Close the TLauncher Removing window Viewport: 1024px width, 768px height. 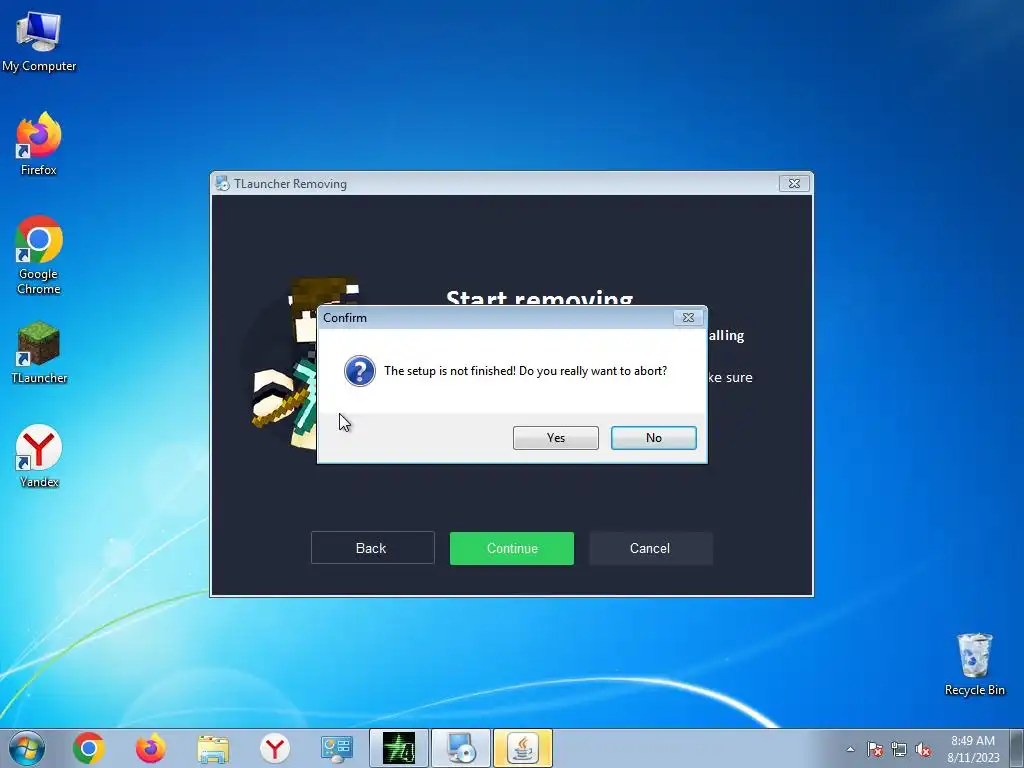click(794, 184)
